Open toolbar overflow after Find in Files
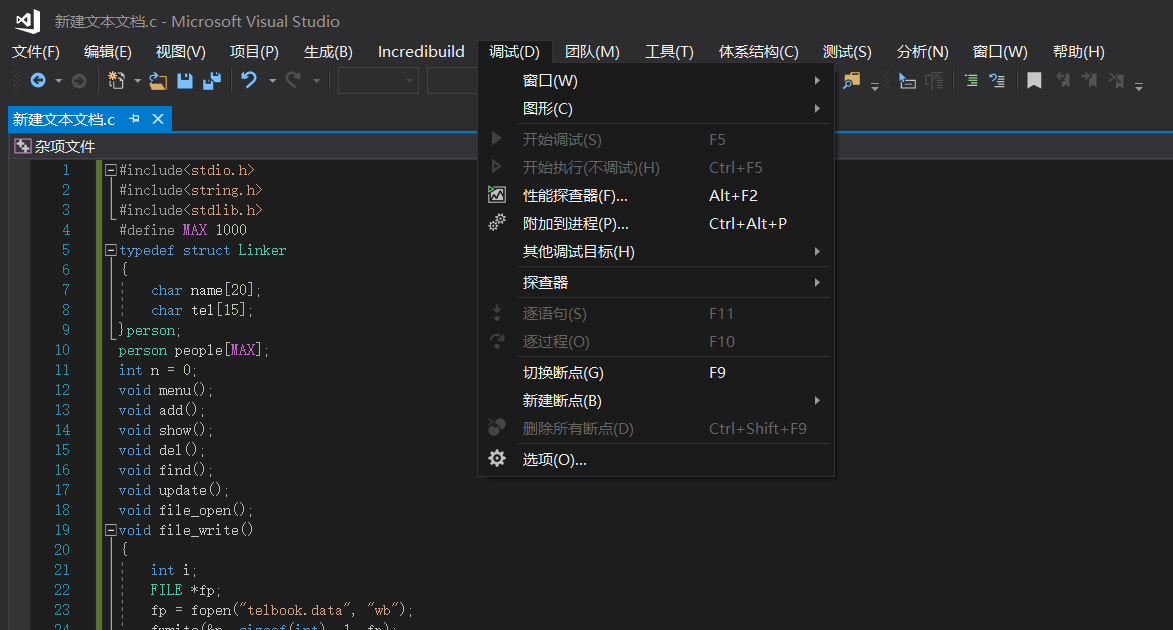1173x630 pixels. coord(875,86)
